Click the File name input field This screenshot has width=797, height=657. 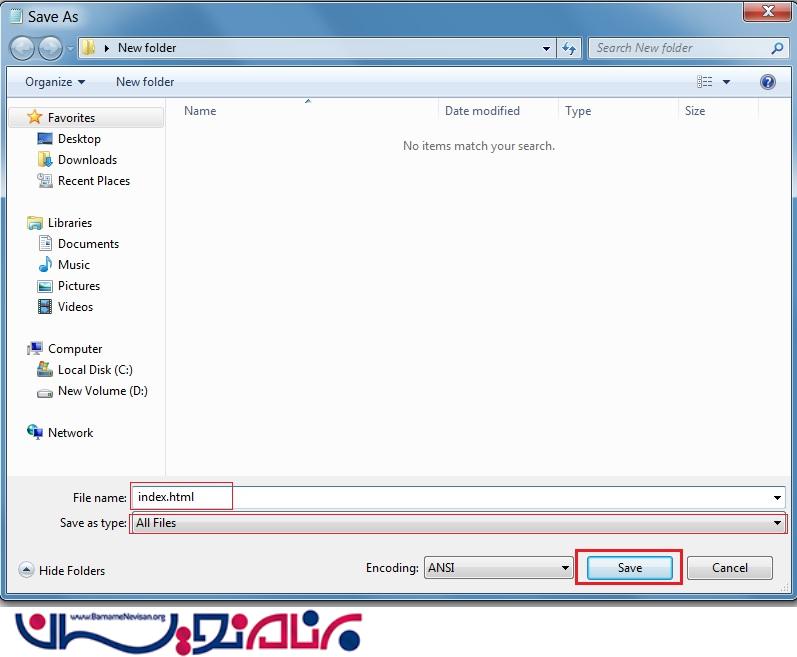[x=450, y=497]
